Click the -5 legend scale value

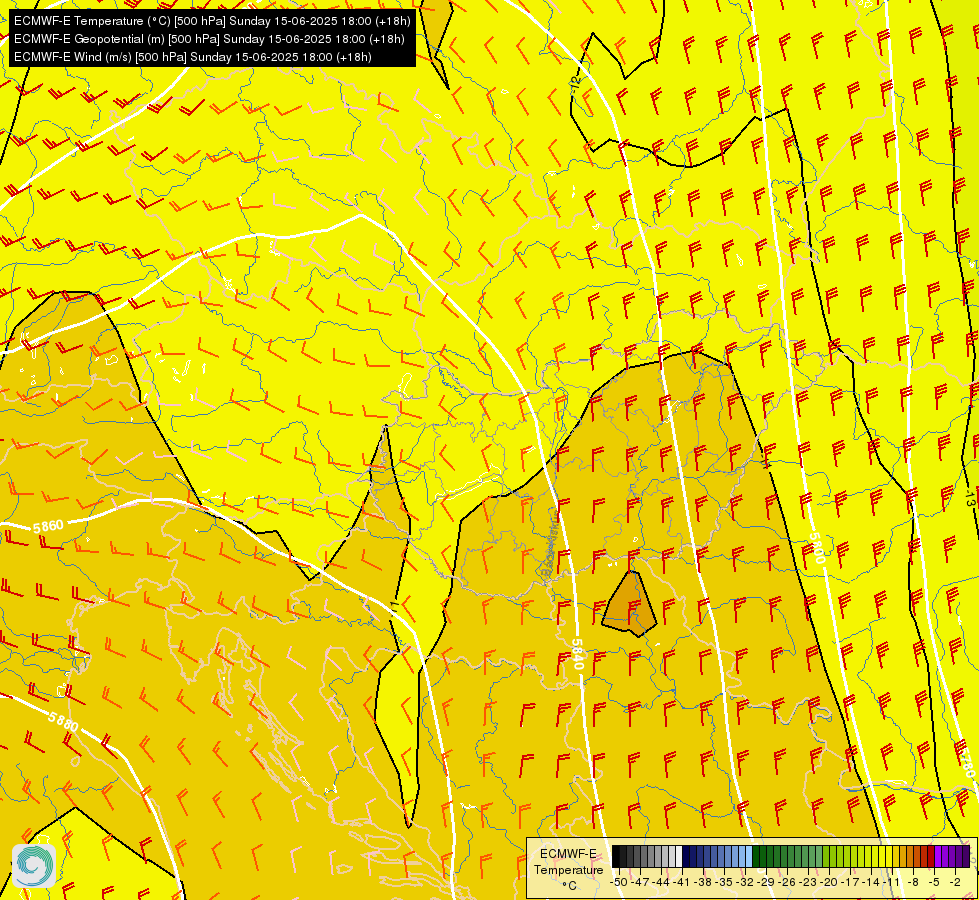[x=934, y=882]
